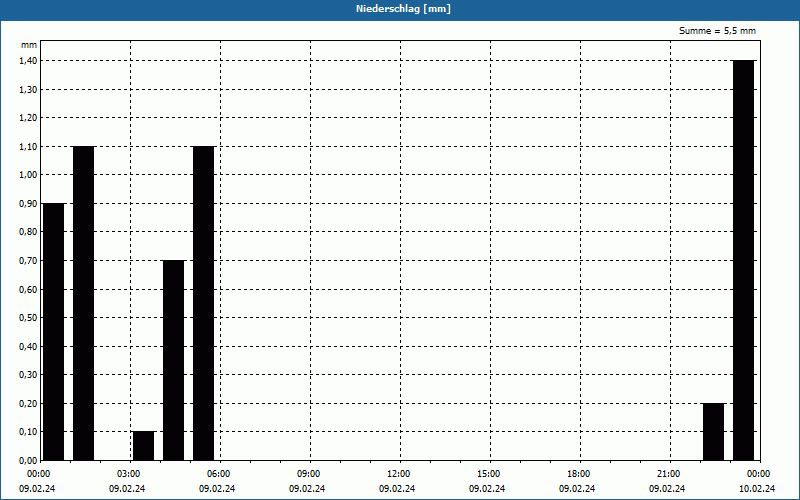Image resolution: width=800 pixels, height=500 pixels.
Task: Click the 0,40 y-axis label
Action: pyautogui.click(x=28, y=346)
